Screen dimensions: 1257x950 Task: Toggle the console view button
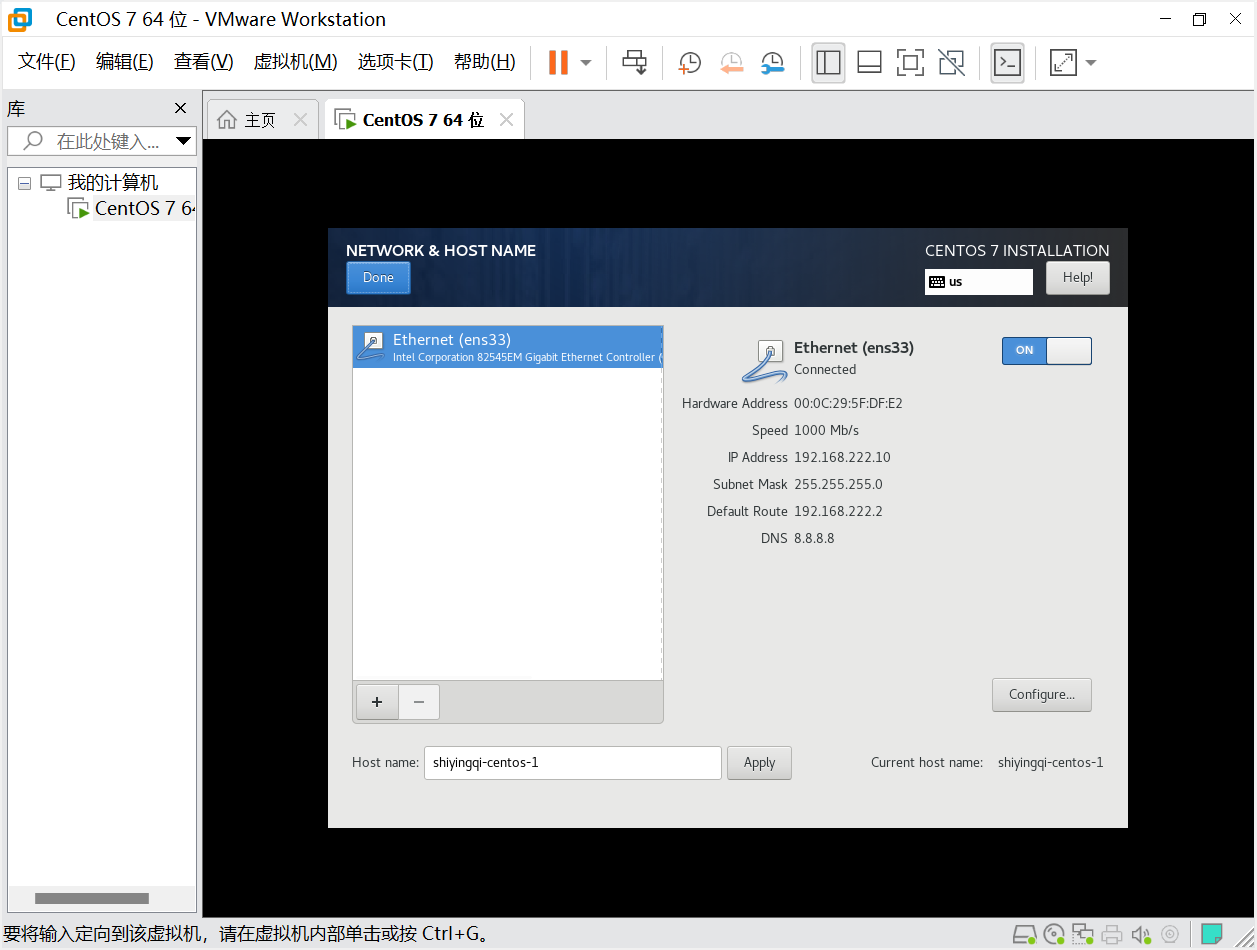click(x=1007, y=62)
